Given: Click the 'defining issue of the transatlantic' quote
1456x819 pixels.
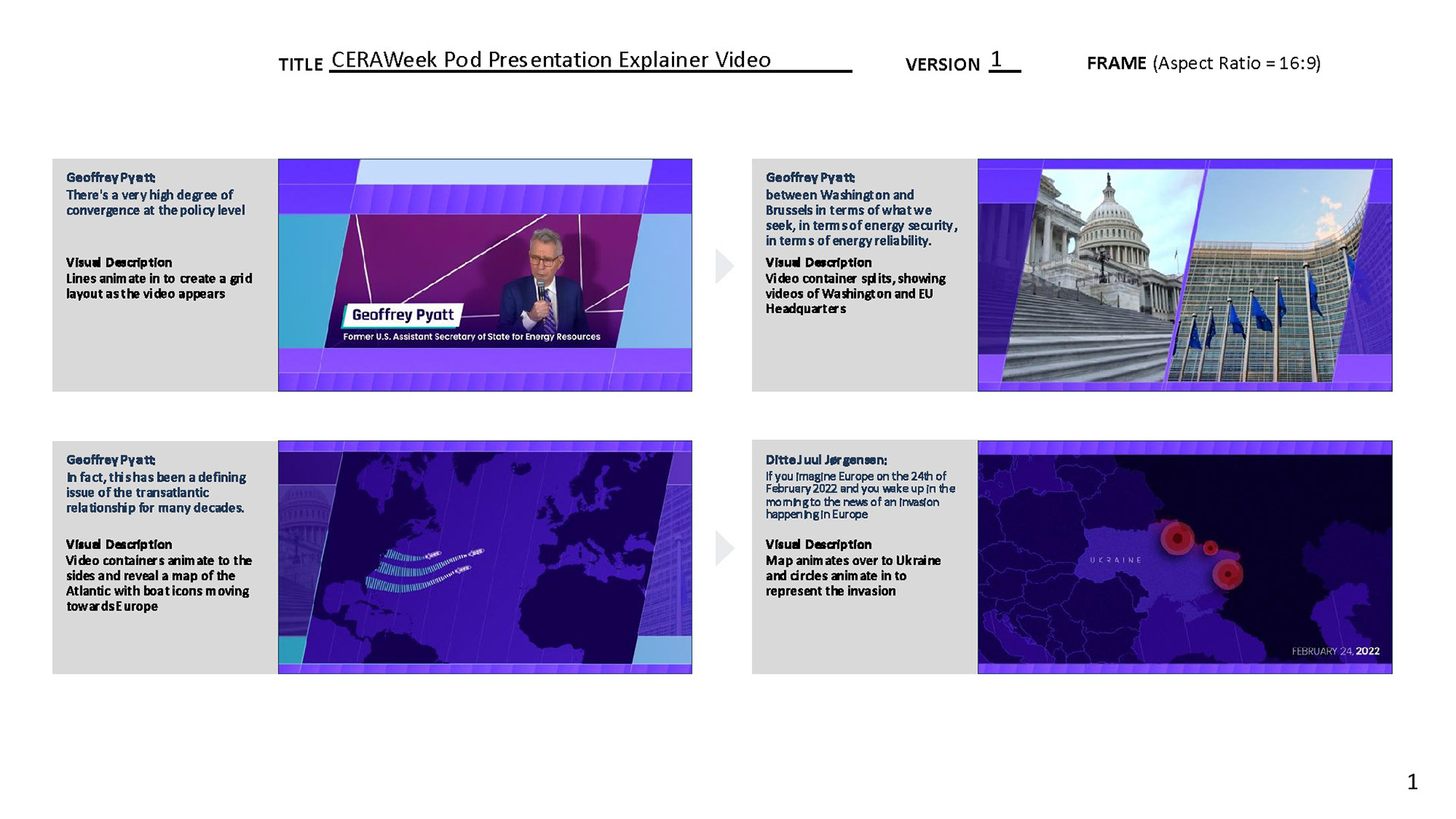Looking at the screenshot, I should [155, 492].
